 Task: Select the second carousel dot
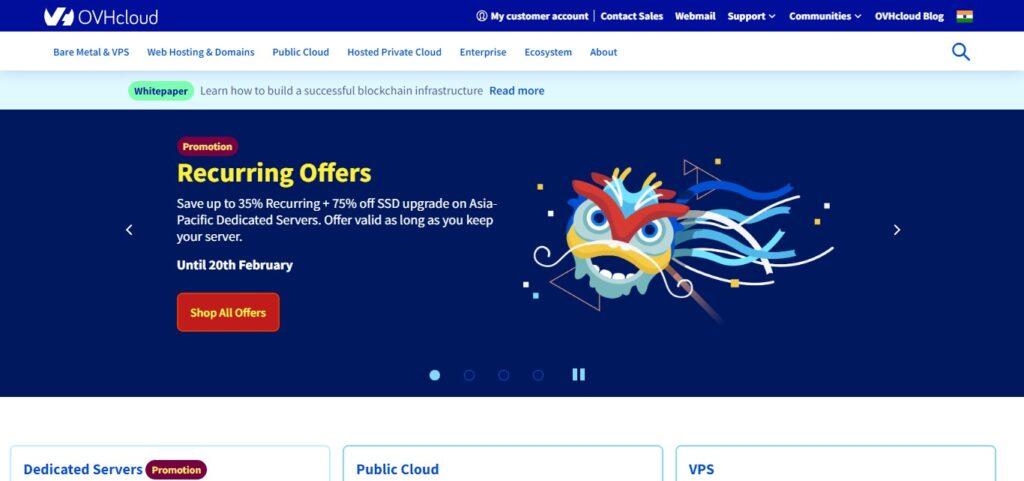pyautogui.click(x=469, y=375)
